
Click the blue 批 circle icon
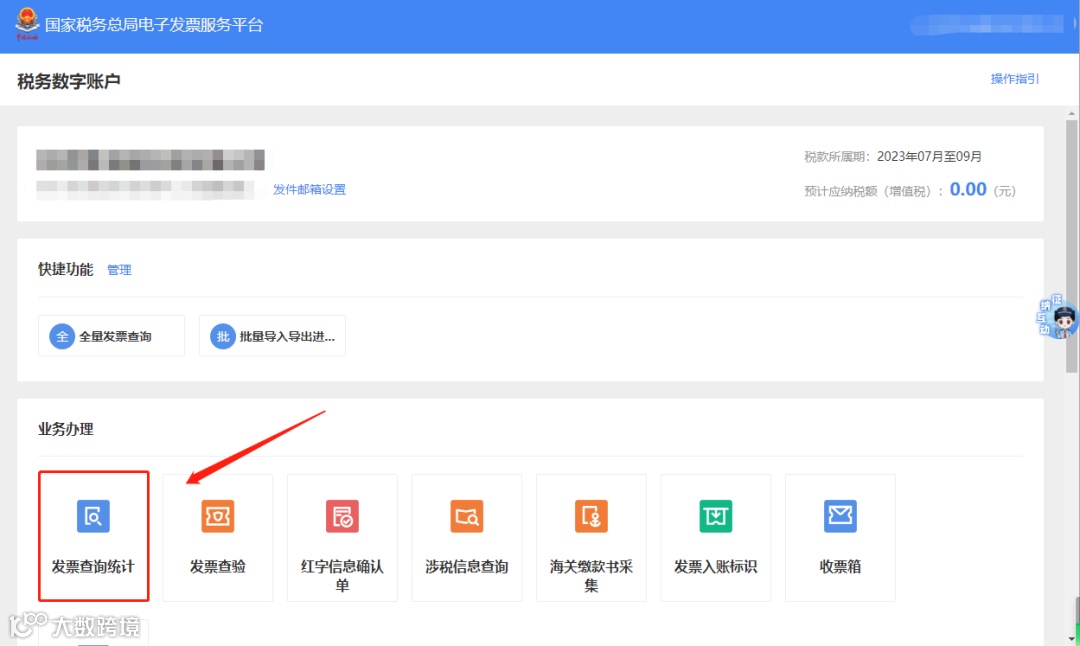[x=222, y=336]
